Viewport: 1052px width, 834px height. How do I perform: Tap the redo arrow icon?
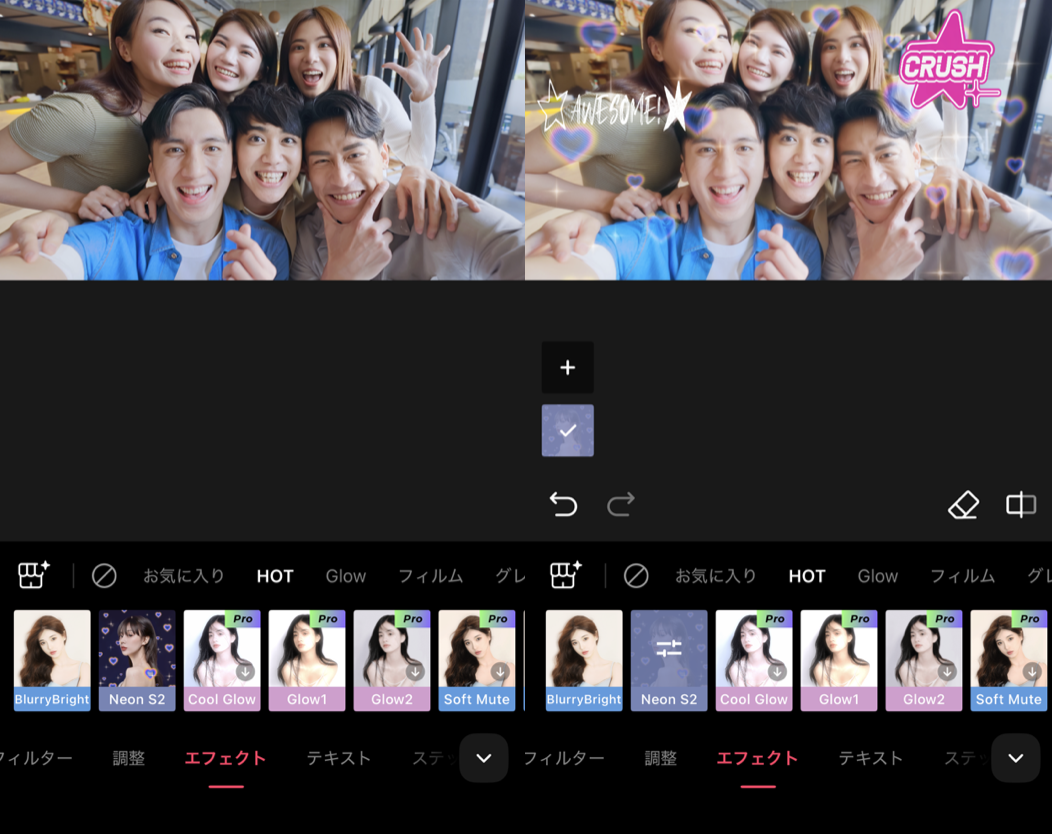point(621,505)
